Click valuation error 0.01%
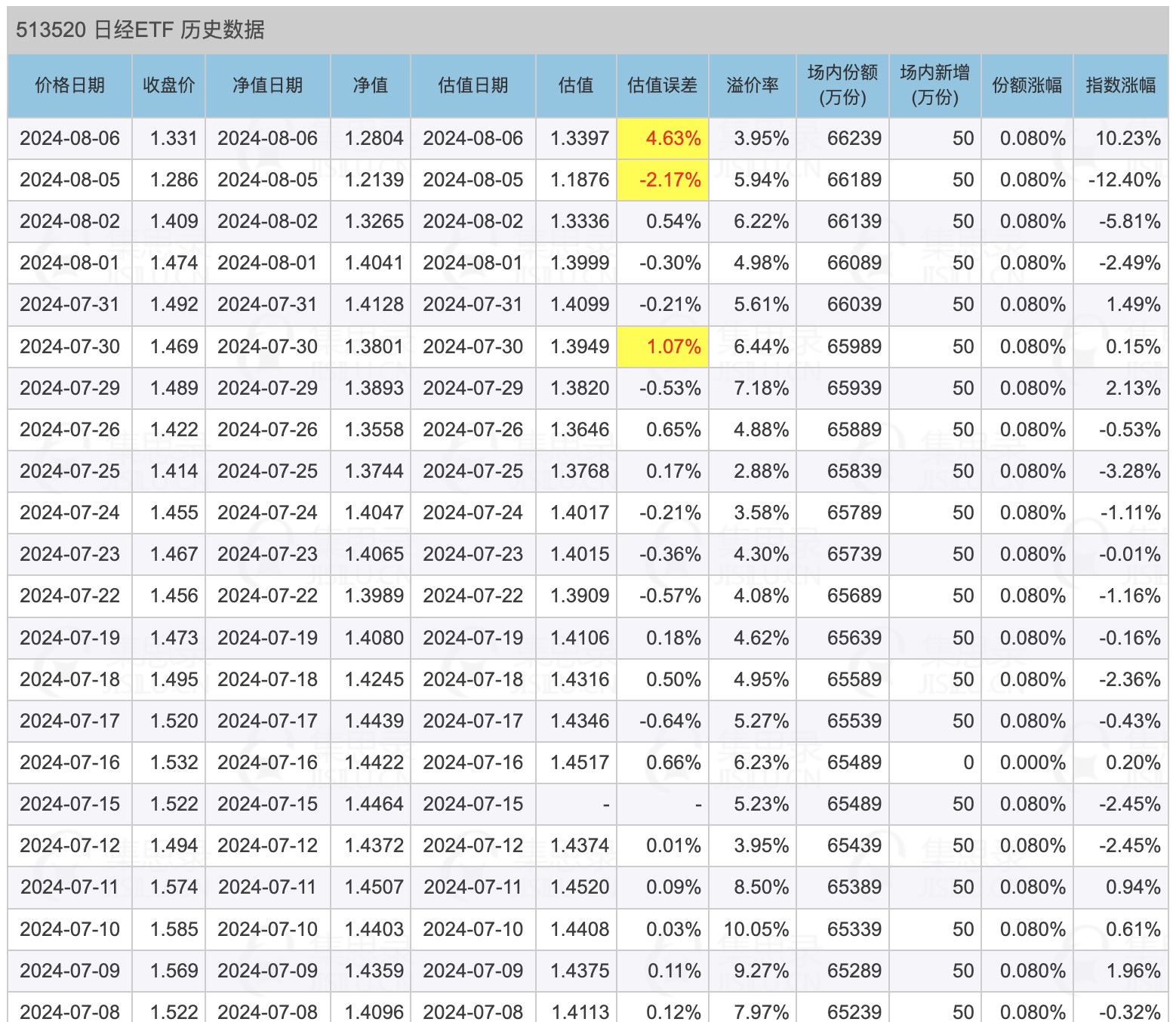Image resolution: width=1176 pixels, height=1022 pixels. point(673,846)
